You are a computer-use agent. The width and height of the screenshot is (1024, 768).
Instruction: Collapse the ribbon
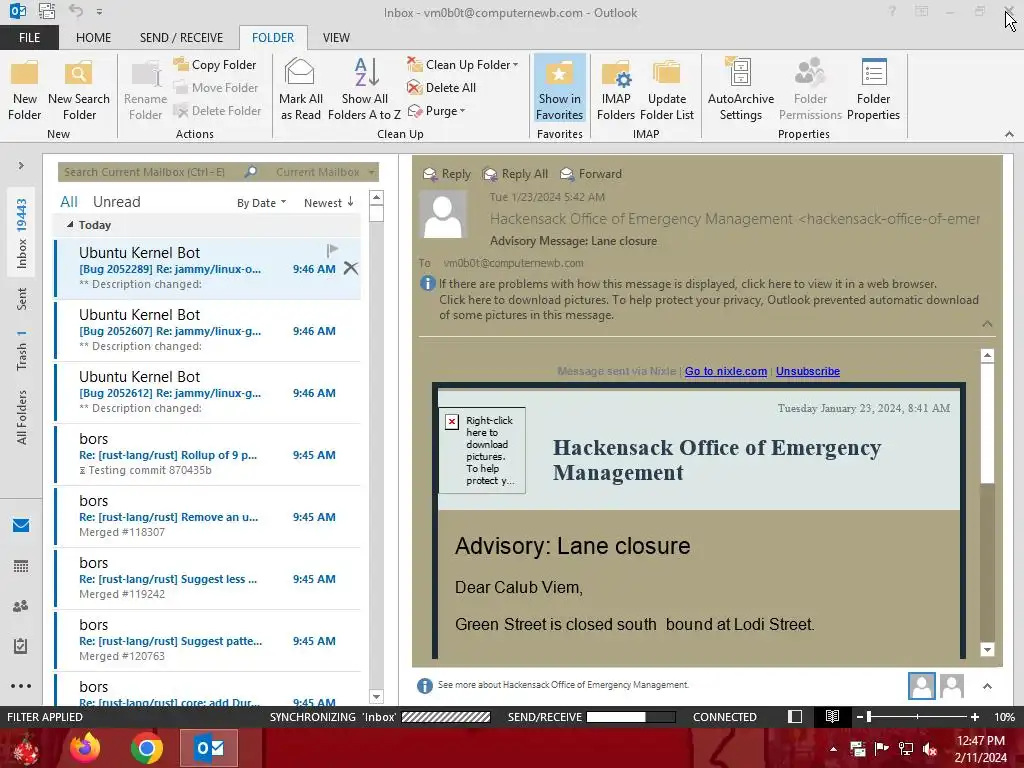[1009, 134]
